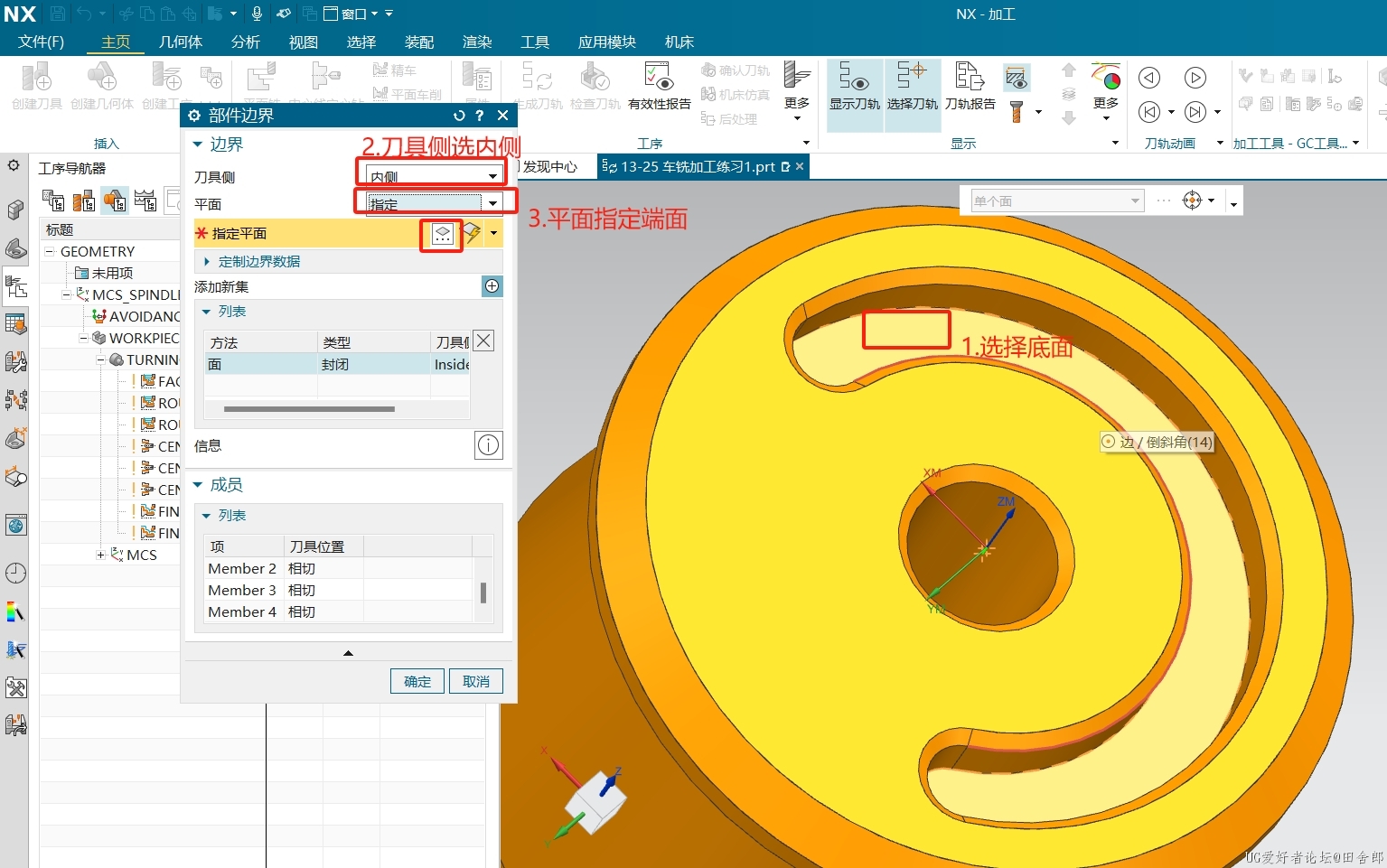1387x868 pixels.
Task: Collapse the 边界 section
Action: [x=198, y=145]
